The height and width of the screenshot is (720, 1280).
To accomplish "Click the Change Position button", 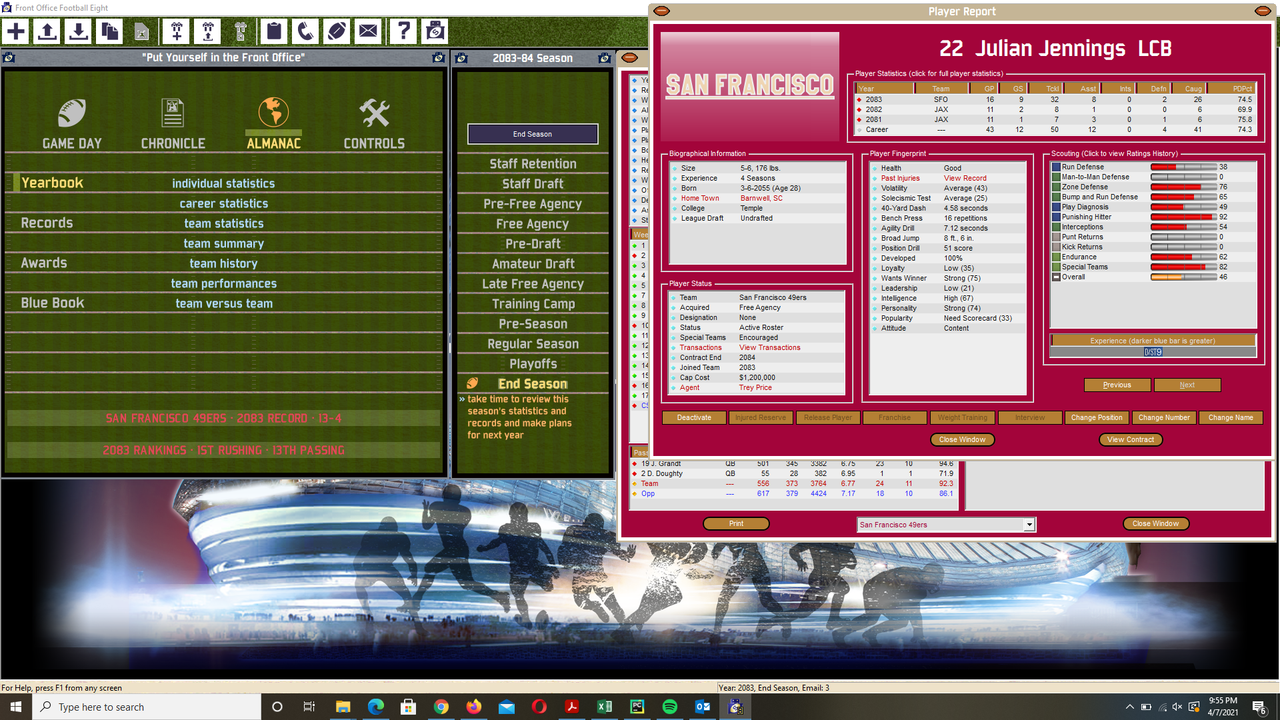I will pos(1097,418).
